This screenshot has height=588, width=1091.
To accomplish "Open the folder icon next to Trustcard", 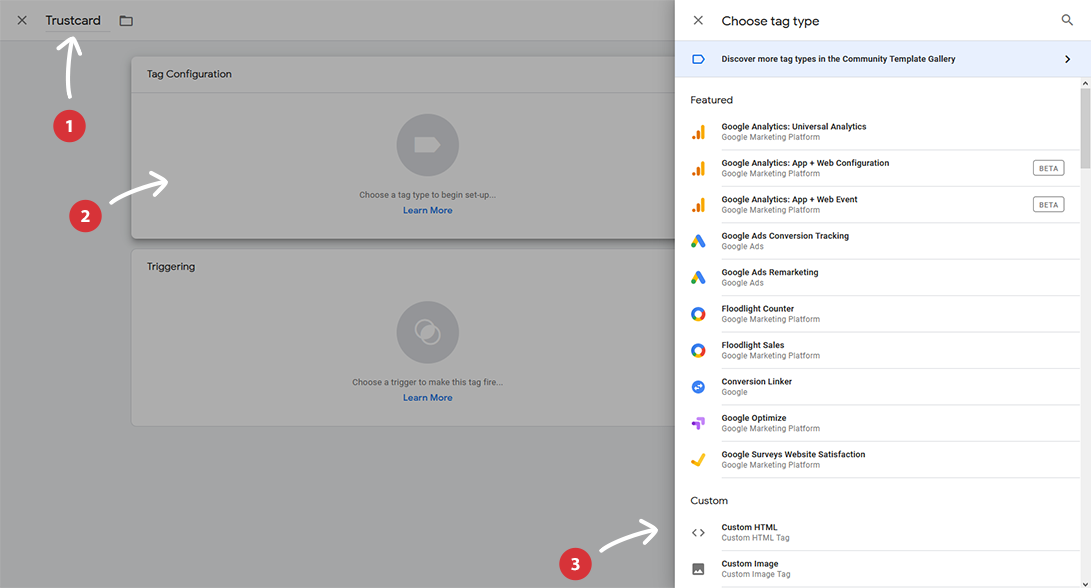I will click(x=126, y=21).
